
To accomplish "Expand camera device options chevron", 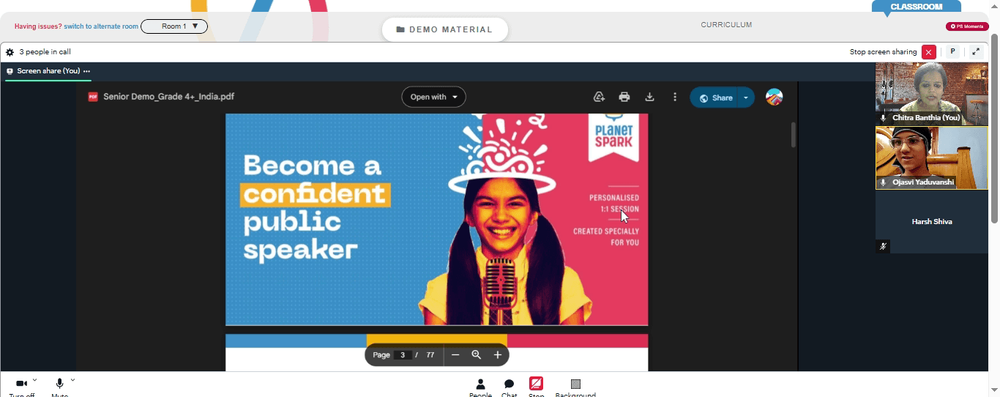I will pos(34,380).
